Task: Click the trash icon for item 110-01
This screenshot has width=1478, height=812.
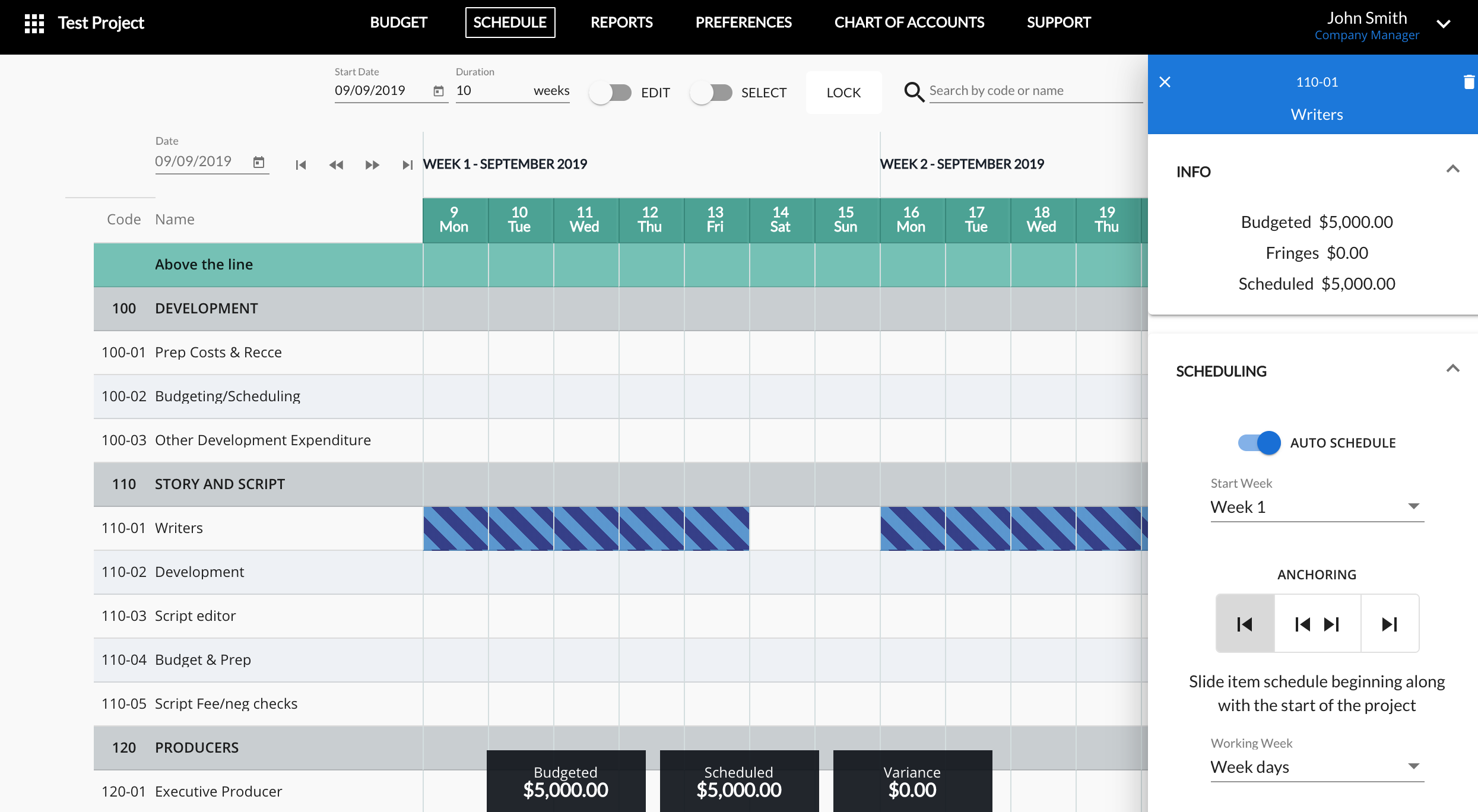Action: click(1469, 82)
